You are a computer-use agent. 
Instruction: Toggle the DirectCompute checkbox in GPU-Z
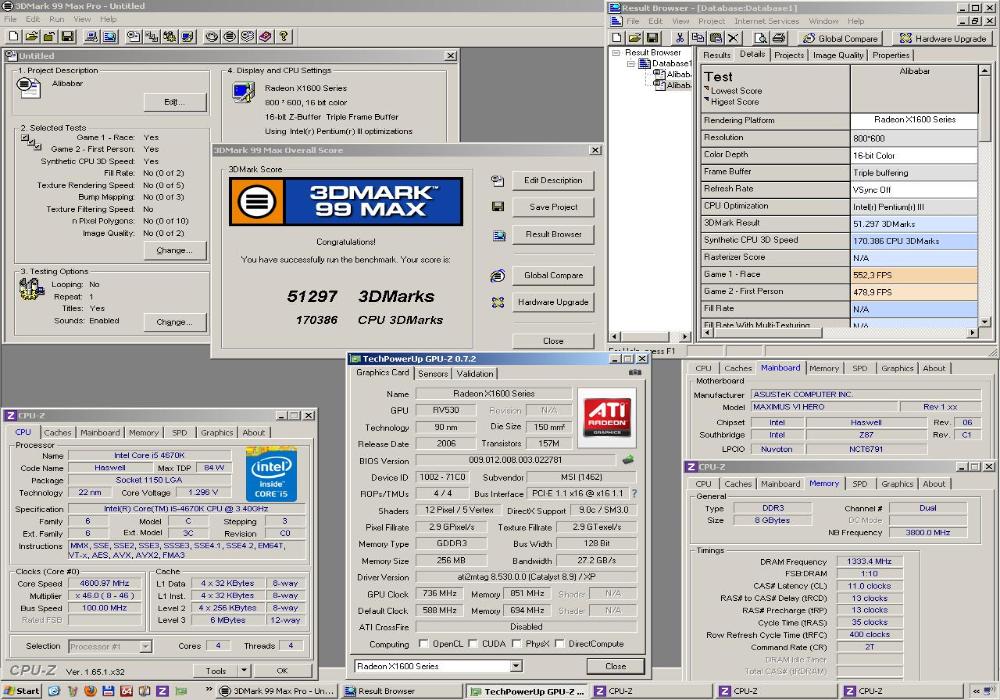tap(559, 644)
